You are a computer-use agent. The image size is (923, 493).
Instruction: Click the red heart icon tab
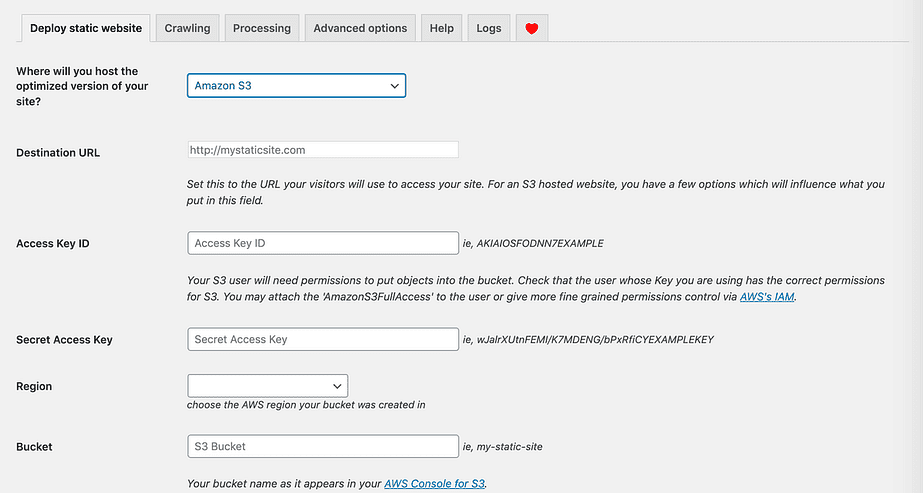coord(531,29)
